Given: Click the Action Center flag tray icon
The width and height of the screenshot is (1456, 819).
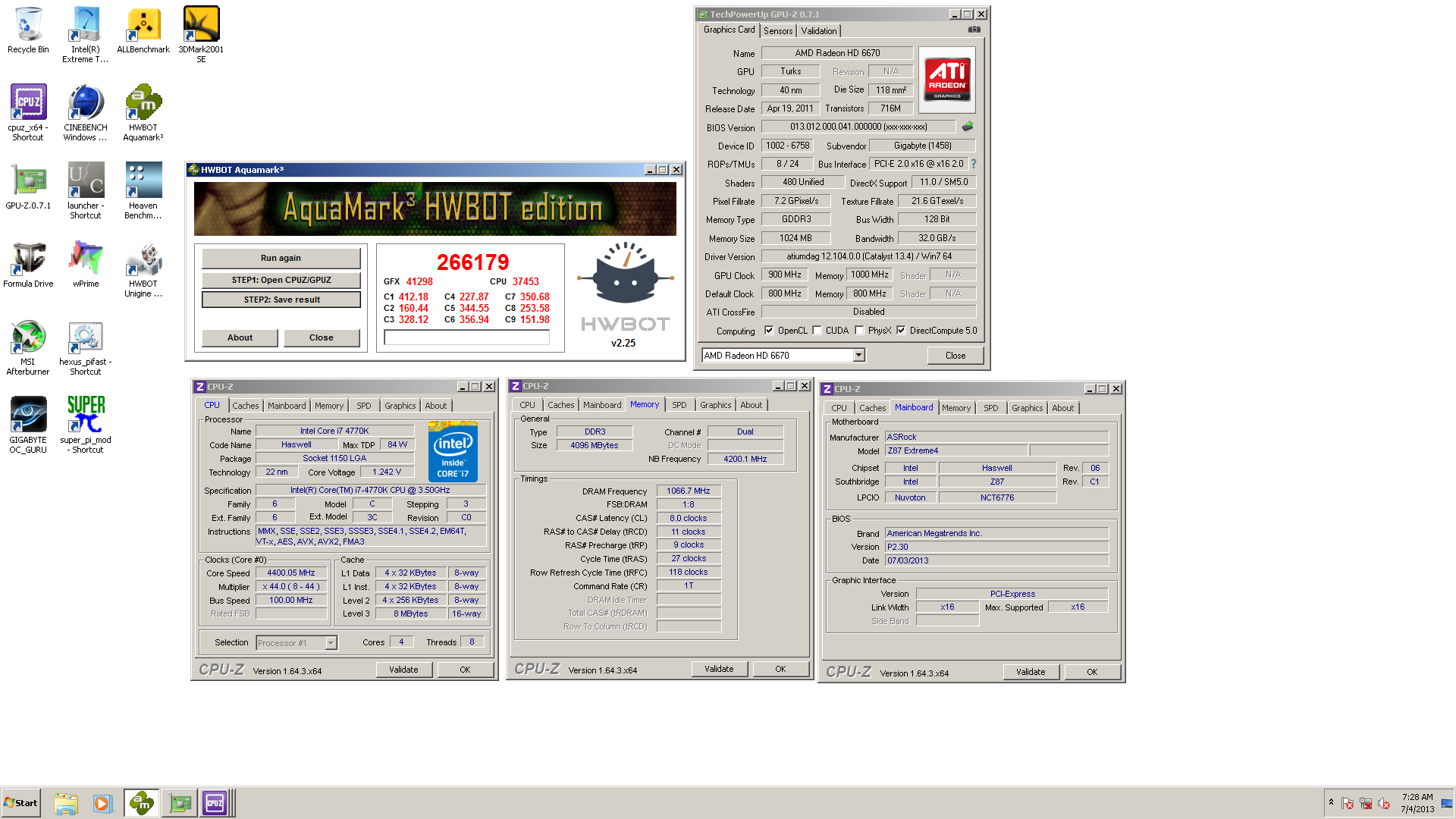Looking at the screenshot, I should click(1348, 803).
